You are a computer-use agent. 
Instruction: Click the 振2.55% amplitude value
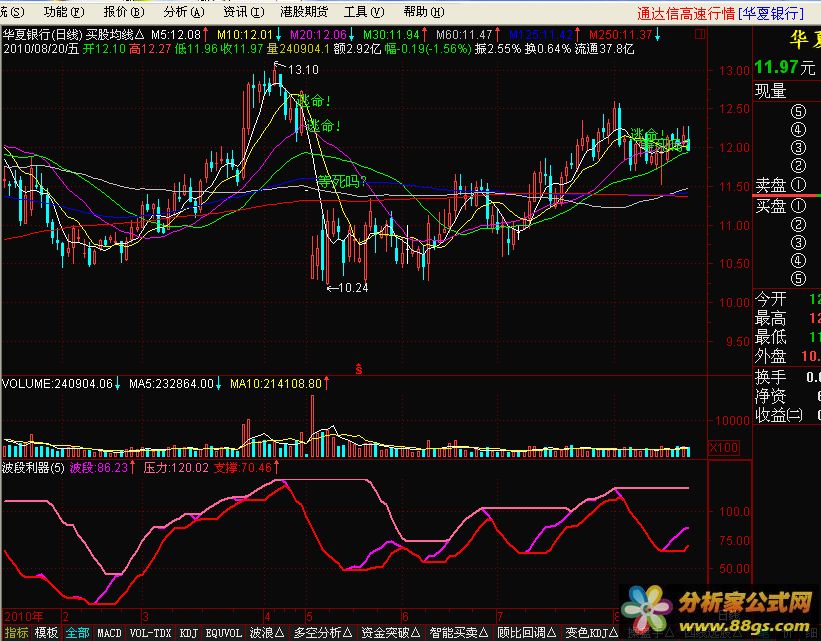498,49
